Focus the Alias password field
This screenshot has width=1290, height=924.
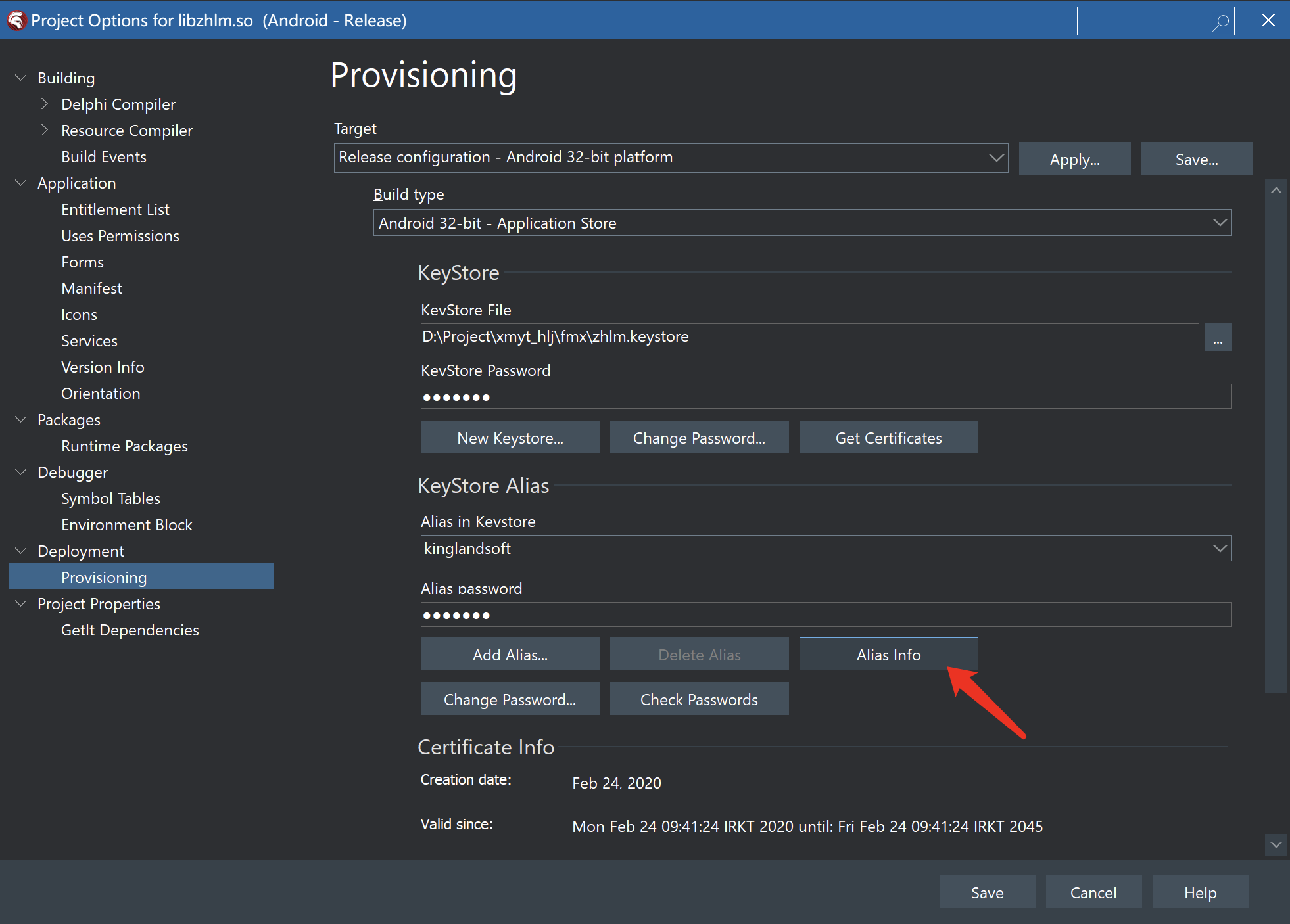(826, 614)
